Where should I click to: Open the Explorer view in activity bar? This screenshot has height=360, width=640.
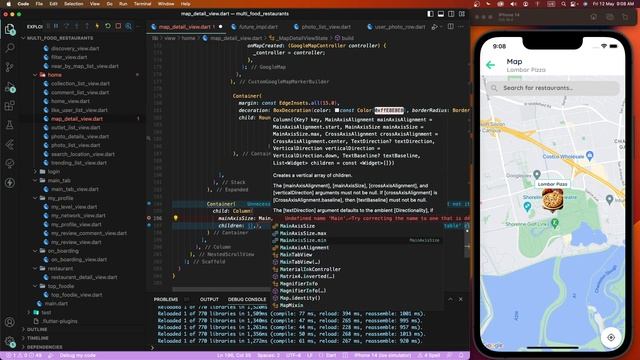(10, 29)
